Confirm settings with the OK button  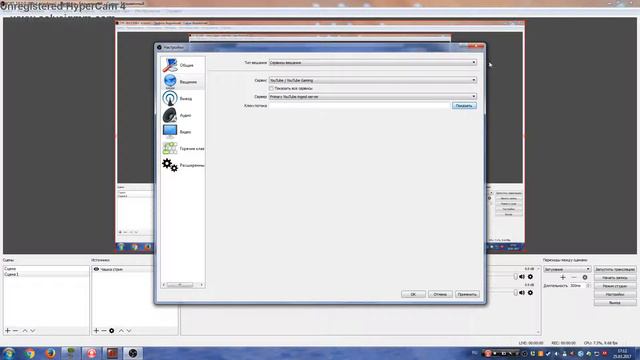coord(413,294)
